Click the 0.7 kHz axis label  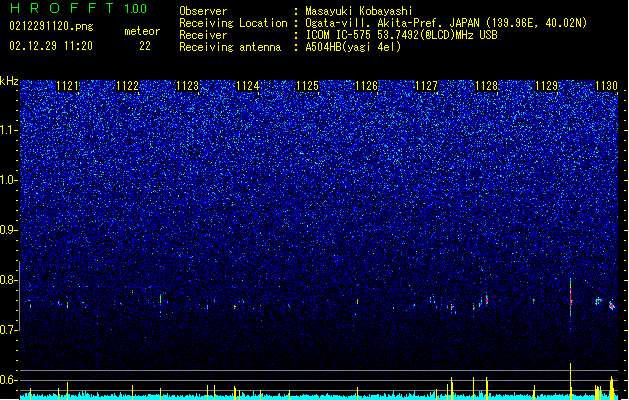(9, 330)
